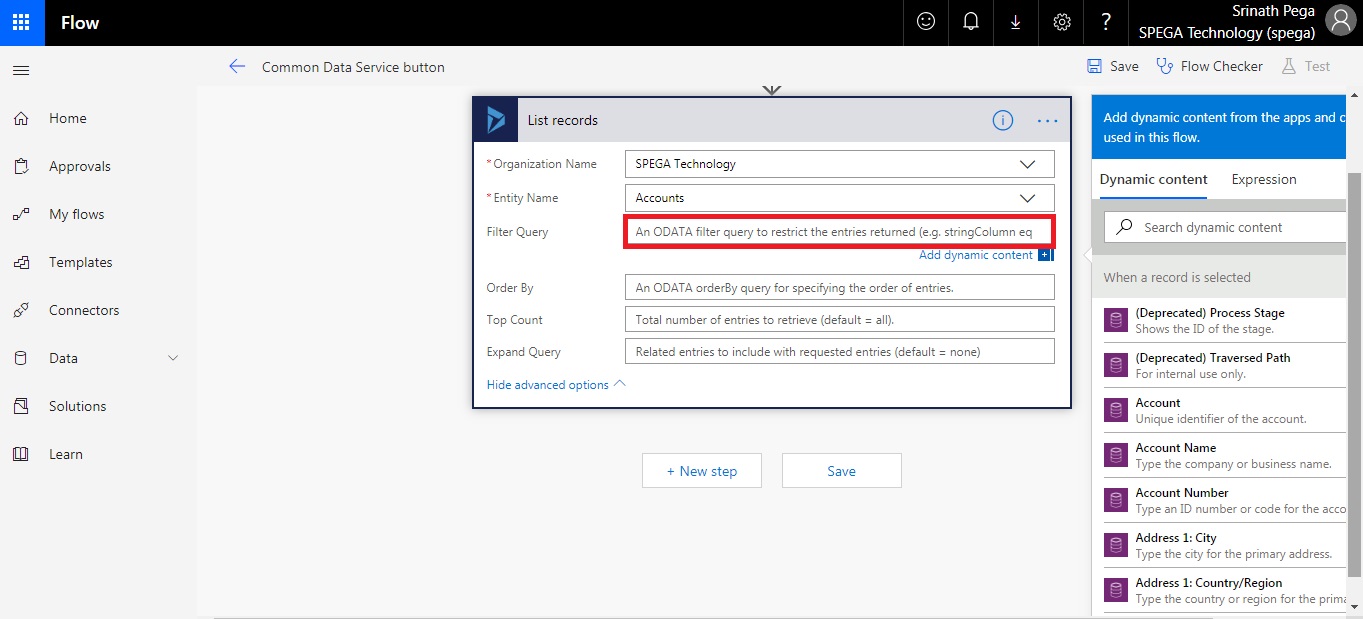Click inside the Filter Query field
This screenshot has width=1363, height=619.
[838, 232]
